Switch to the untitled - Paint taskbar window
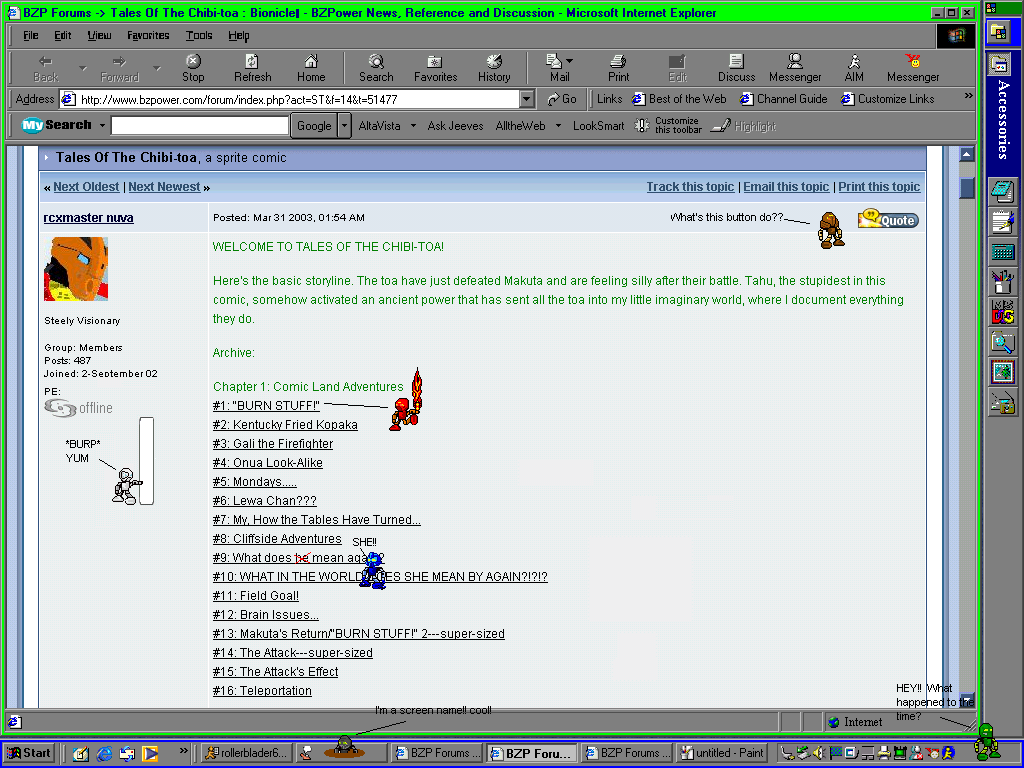Image resolution: width=1024 pixels, height=768 pixels. tap(722, 753)
